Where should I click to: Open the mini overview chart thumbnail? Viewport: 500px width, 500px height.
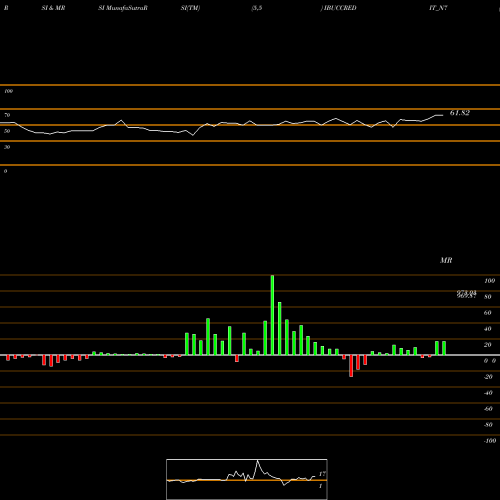pyautogui.click(x=247, y=479)
